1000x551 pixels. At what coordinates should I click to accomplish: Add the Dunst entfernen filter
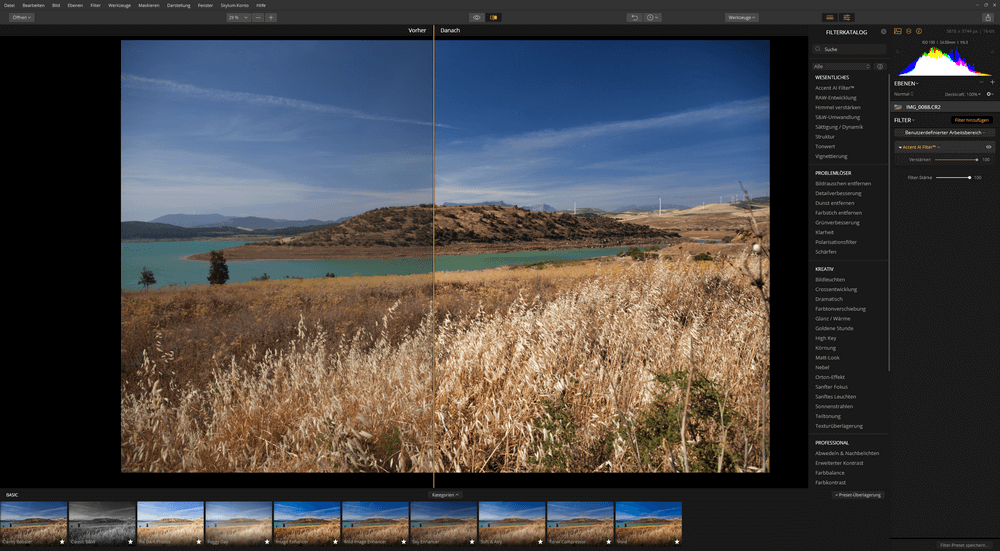click(835, 203)
